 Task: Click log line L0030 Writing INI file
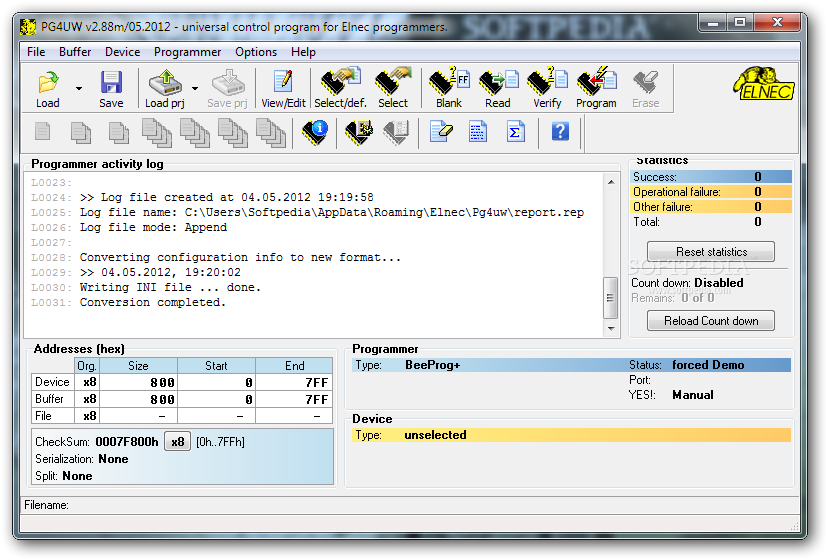(x=146, y=287)
